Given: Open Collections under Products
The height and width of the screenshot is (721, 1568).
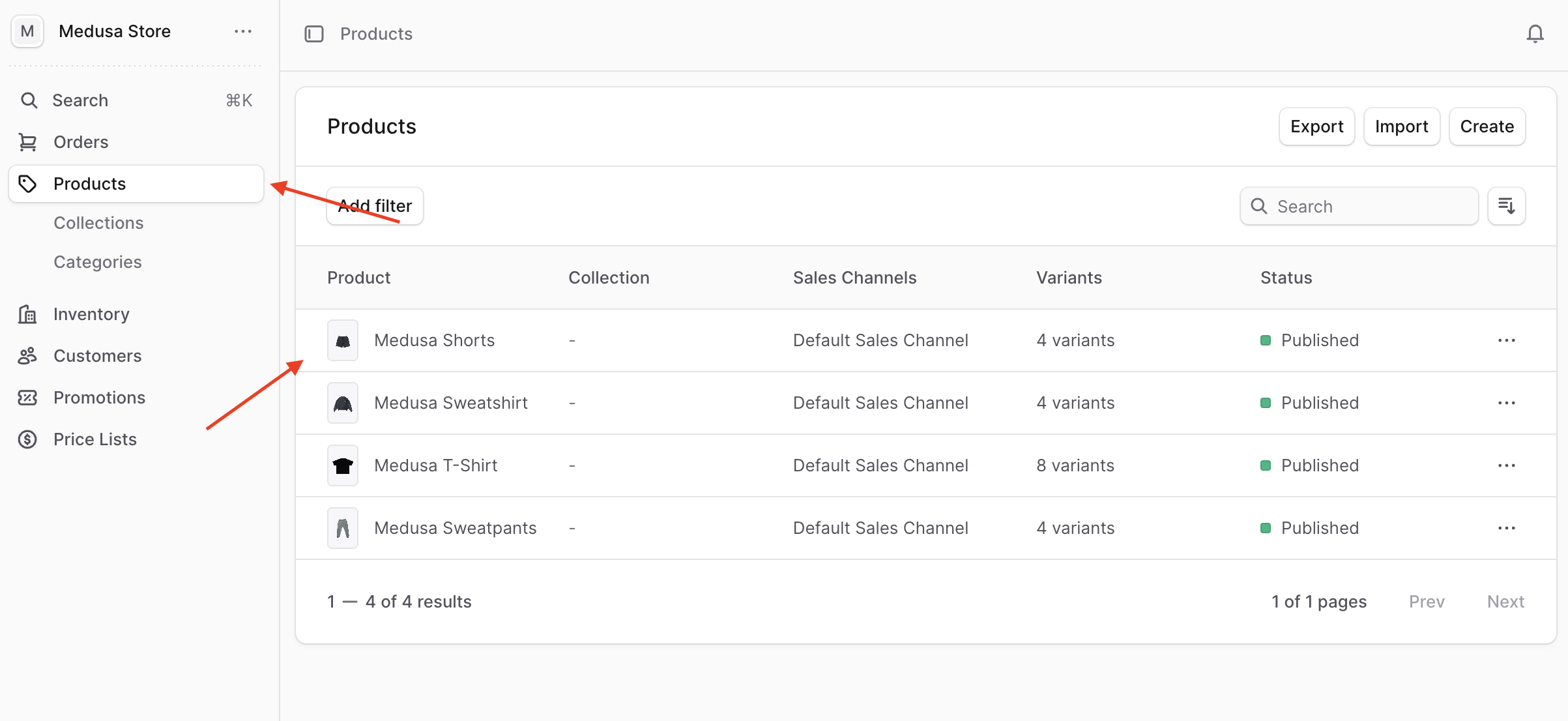Looking at the screenshot, I should coord(98,223).
